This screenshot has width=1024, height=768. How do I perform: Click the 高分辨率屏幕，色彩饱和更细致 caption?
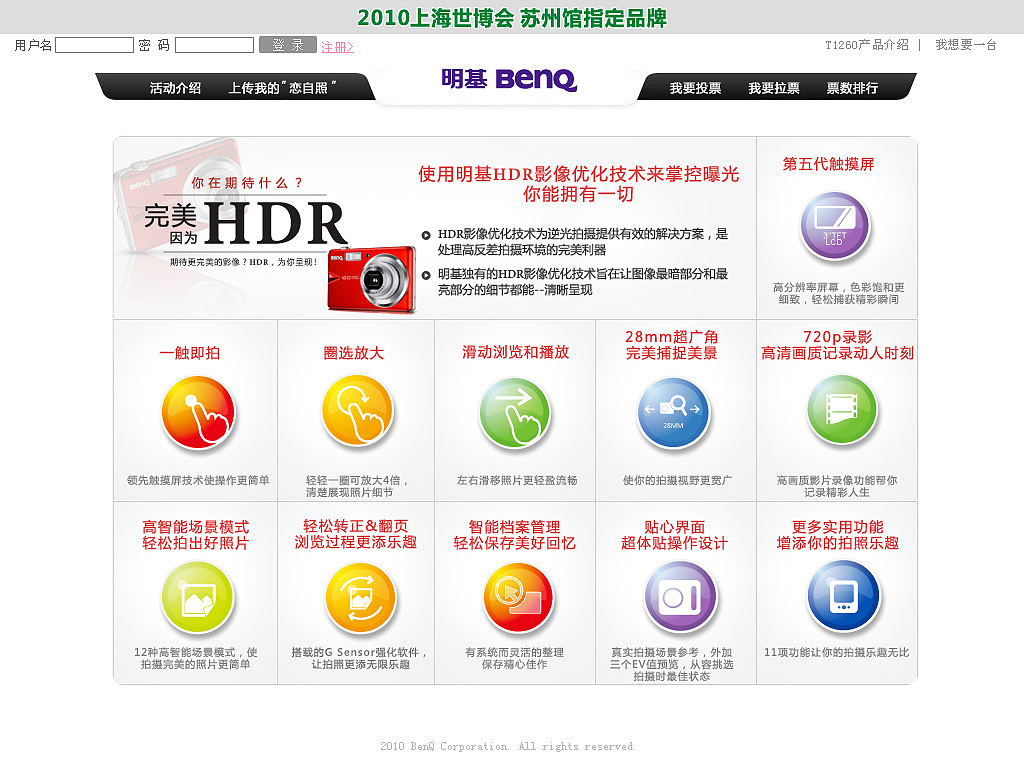point(839,293)
